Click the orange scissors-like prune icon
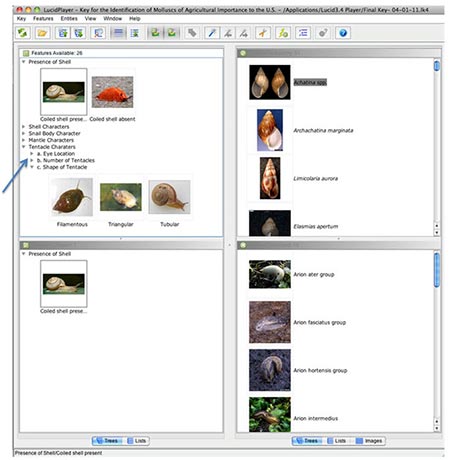The image size is (455, 460). [263, 33]
